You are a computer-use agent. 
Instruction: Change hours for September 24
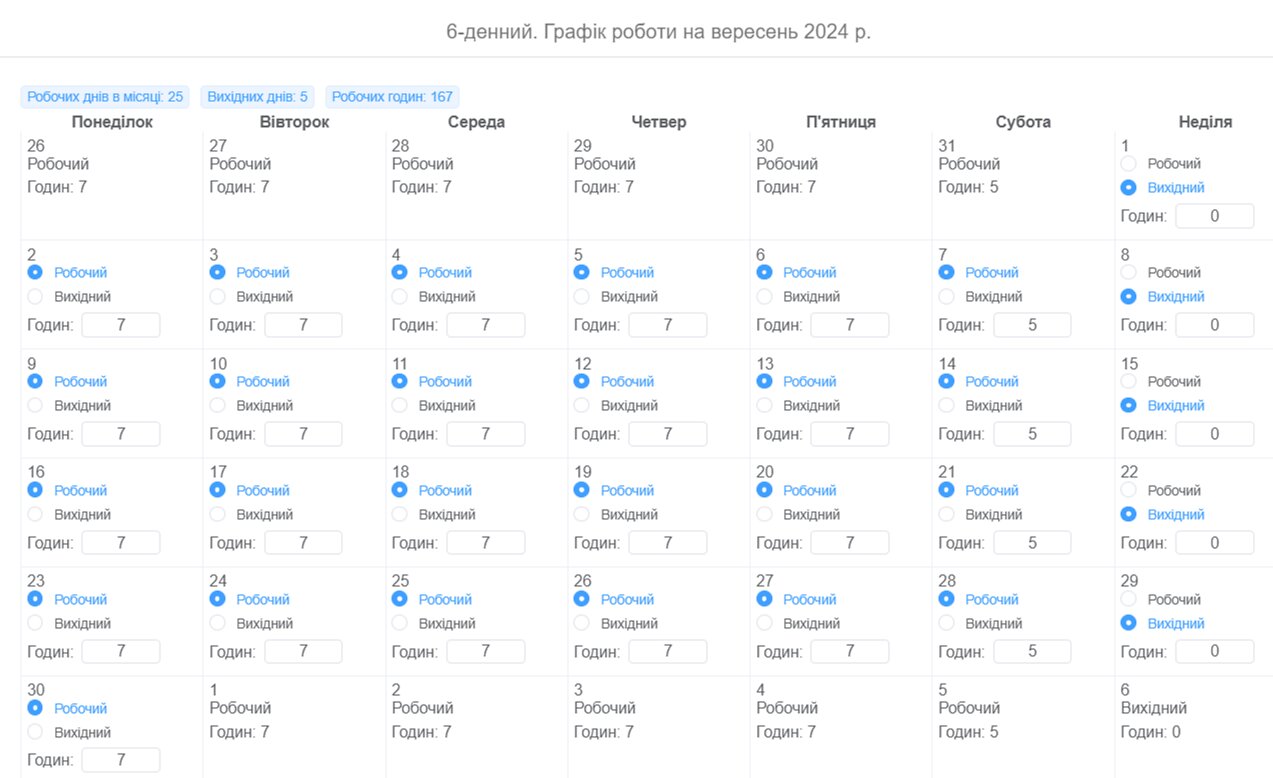coord(303,652)
